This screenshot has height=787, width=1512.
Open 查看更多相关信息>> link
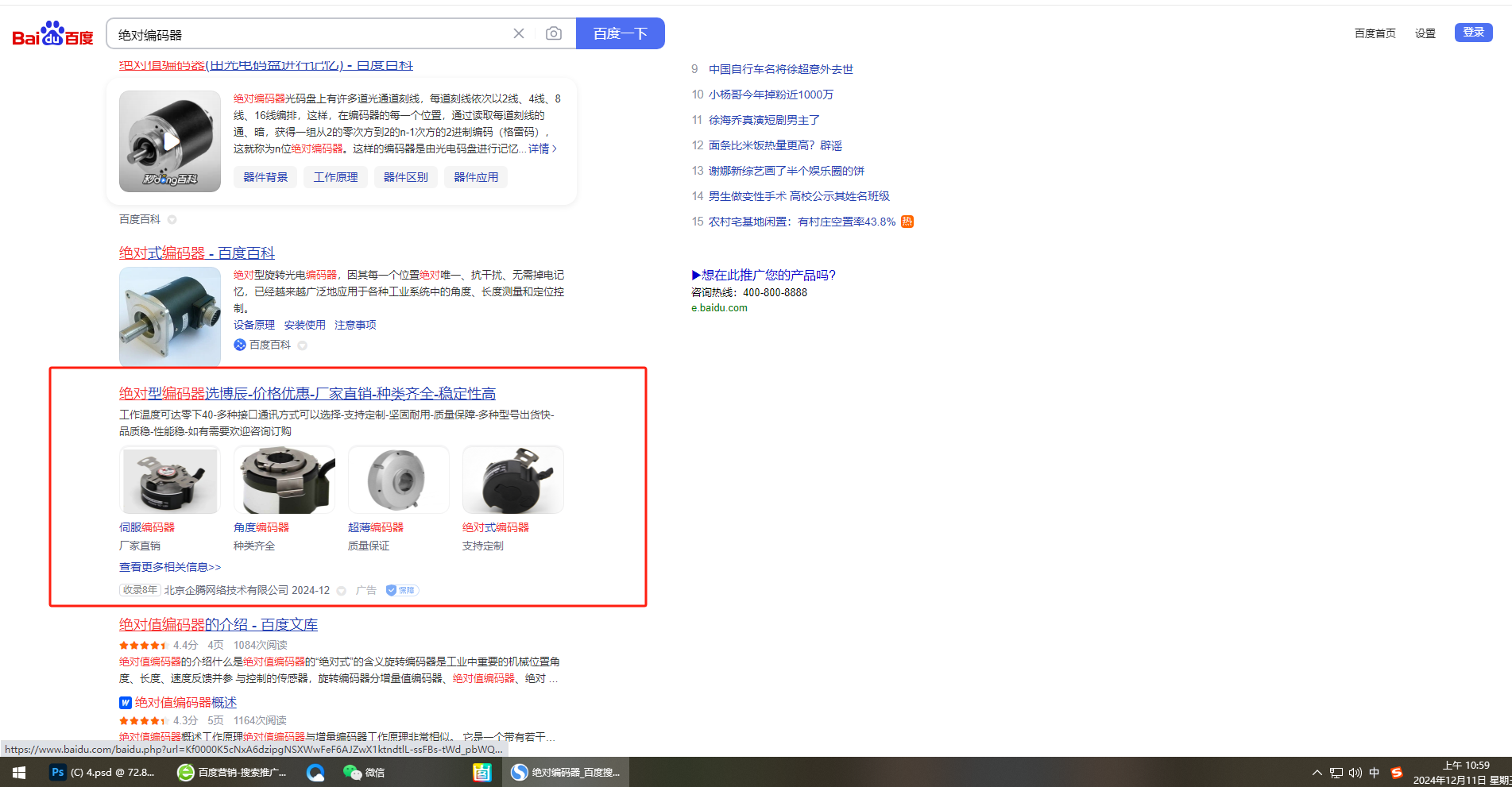(x=170, y=567)
